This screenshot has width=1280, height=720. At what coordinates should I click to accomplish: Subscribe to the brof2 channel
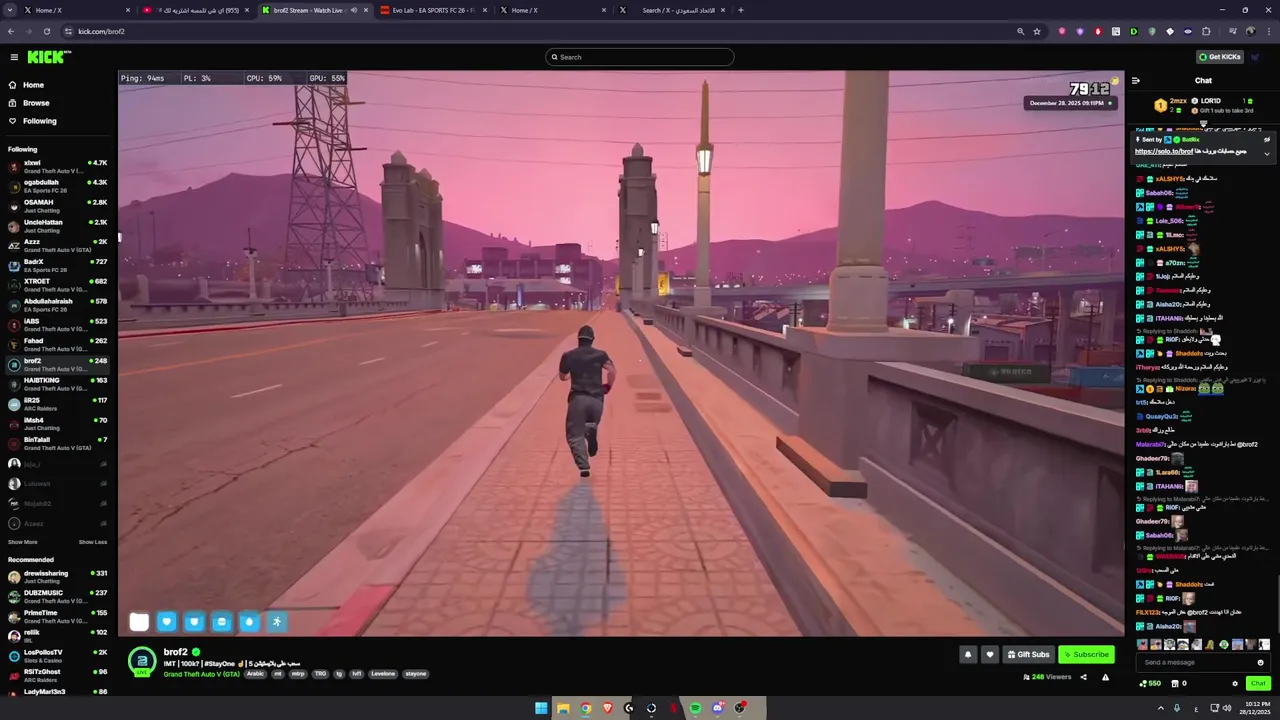(1086, 655)
